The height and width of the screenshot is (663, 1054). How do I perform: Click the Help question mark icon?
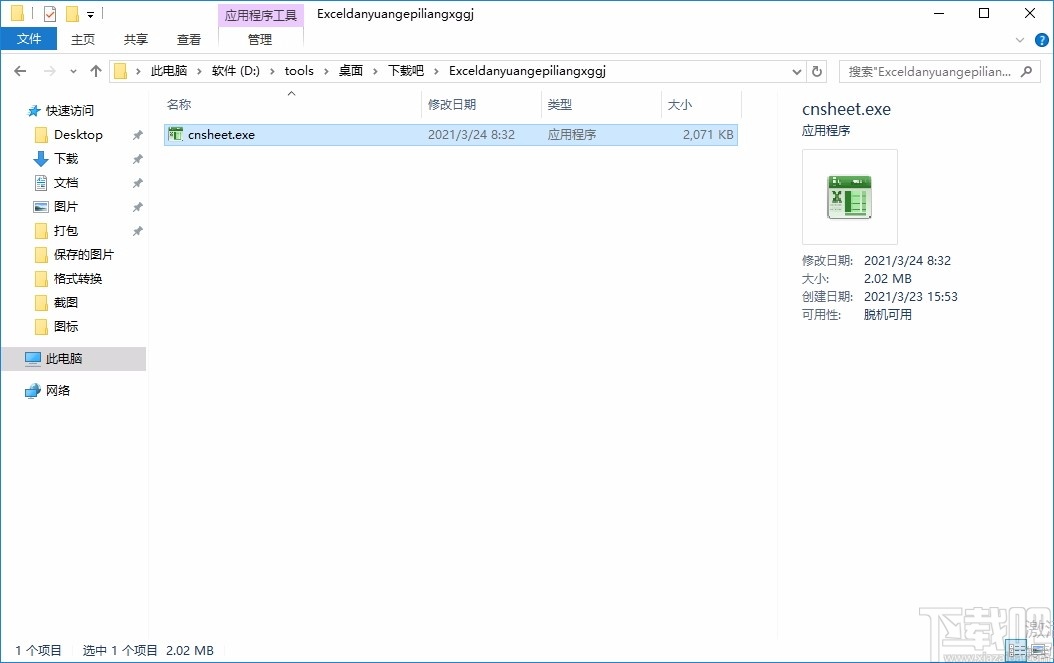[x=1042, y=39]
